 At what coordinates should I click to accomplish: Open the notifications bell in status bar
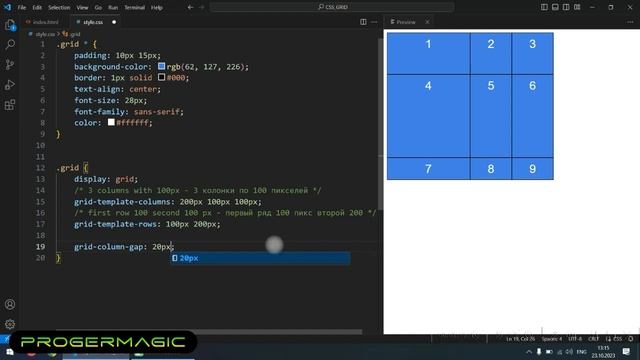[x=631, y=339]
